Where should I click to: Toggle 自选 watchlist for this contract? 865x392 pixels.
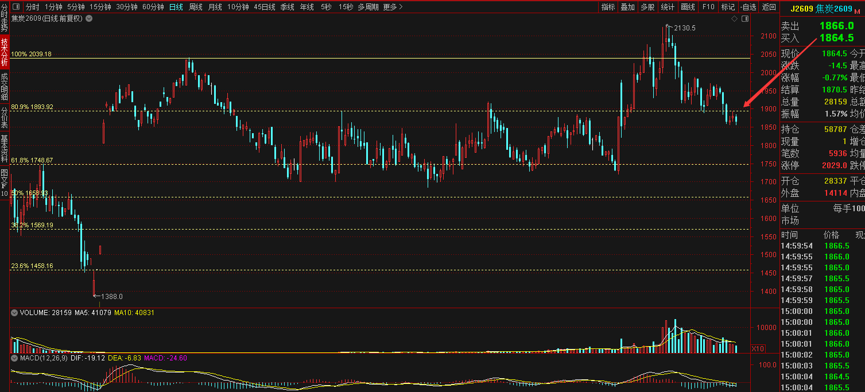pyautogui.click(x=748, y=7)
